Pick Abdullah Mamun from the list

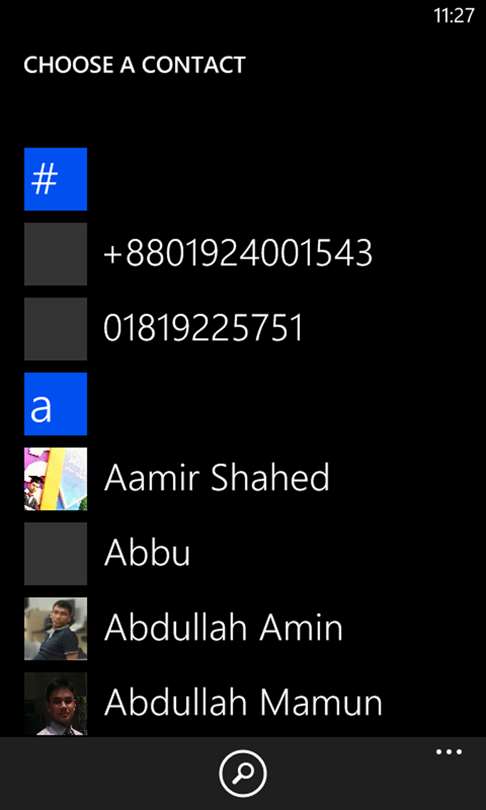tap(243, 703)
